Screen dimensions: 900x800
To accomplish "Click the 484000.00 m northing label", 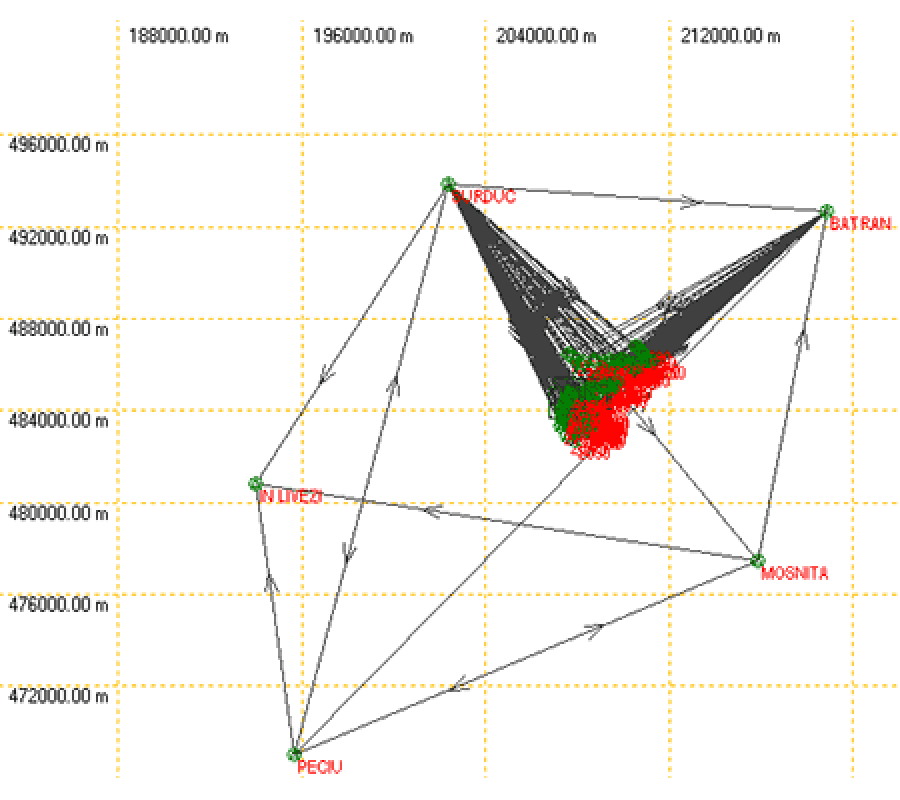I will point(58,421).
